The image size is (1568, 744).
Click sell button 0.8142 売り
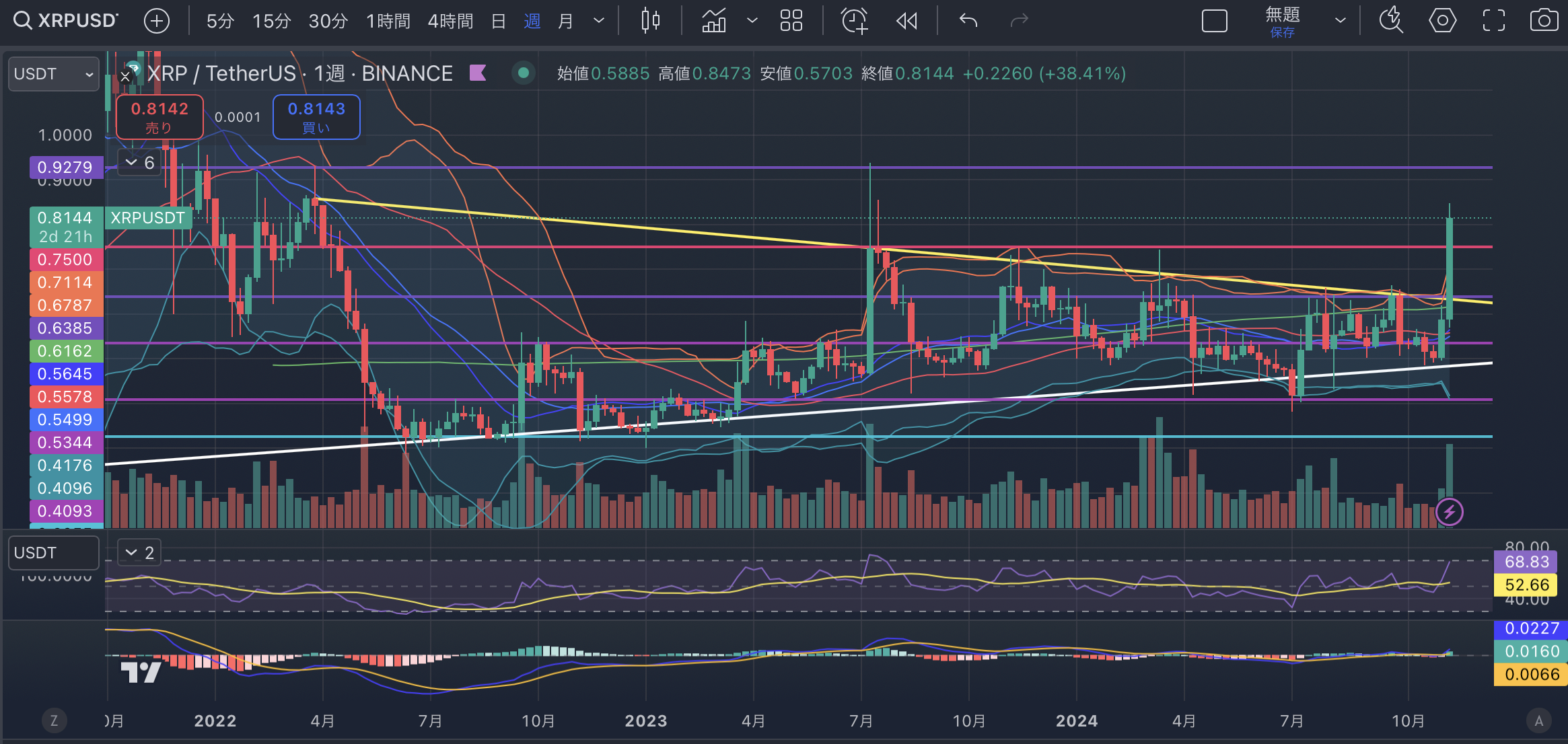(x=159, y=117)
